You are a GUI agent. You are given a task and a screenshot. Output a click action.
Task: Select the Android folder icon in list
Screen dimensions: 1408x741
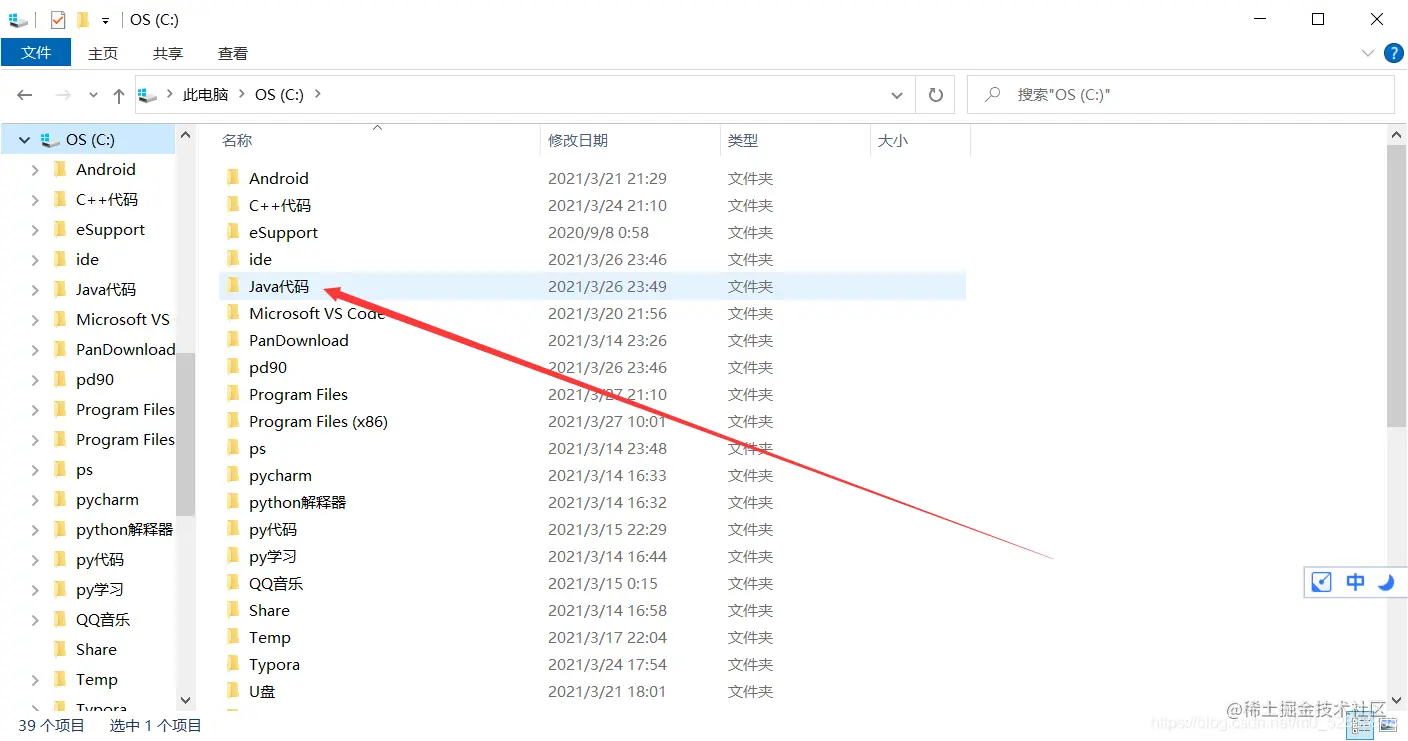233,178
